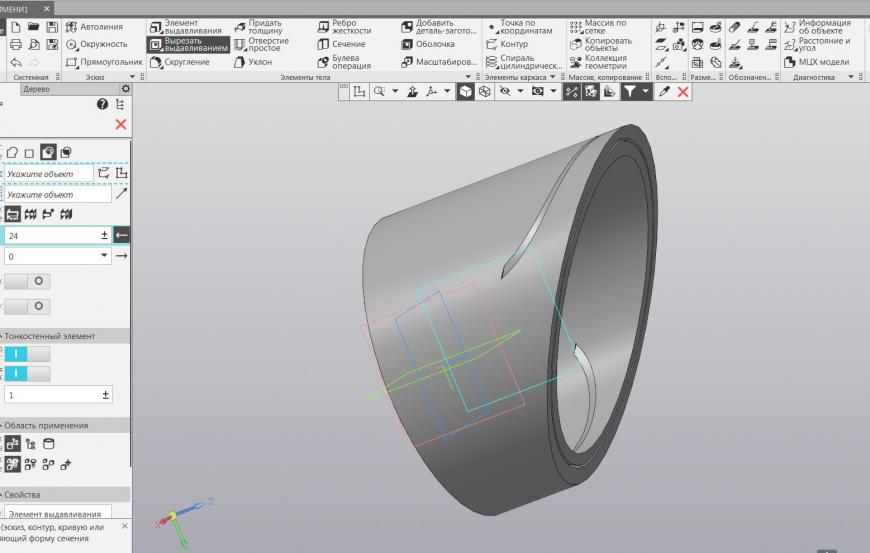
Task: Expand the Диагностика panel arrow
Action: (x=851, y=77)
